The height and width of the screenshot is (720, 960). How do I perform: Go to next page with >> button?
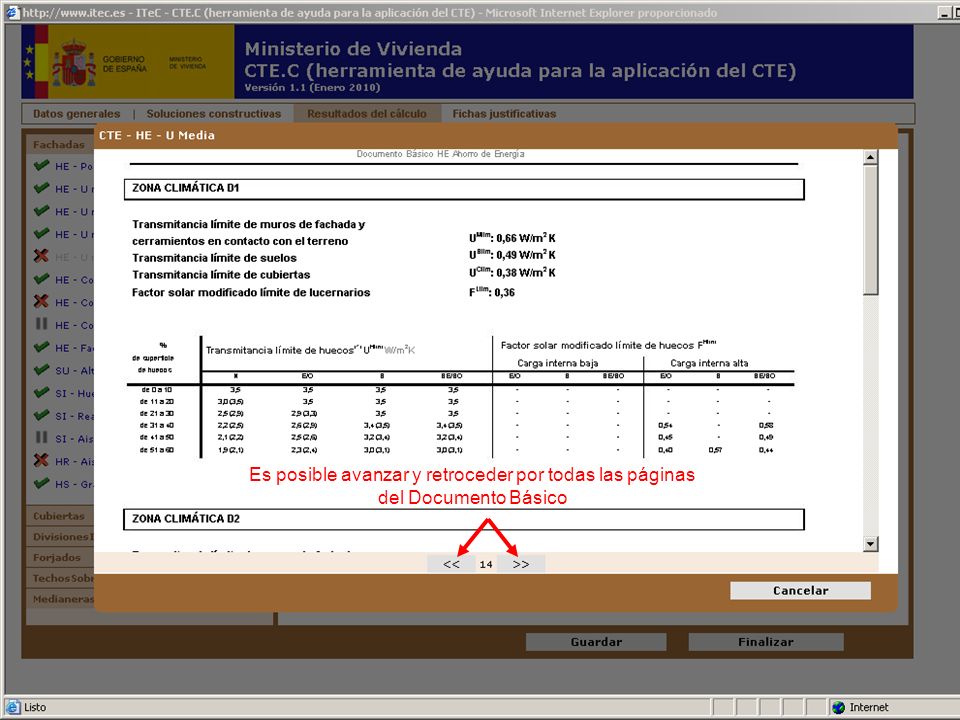coord(521,564)
